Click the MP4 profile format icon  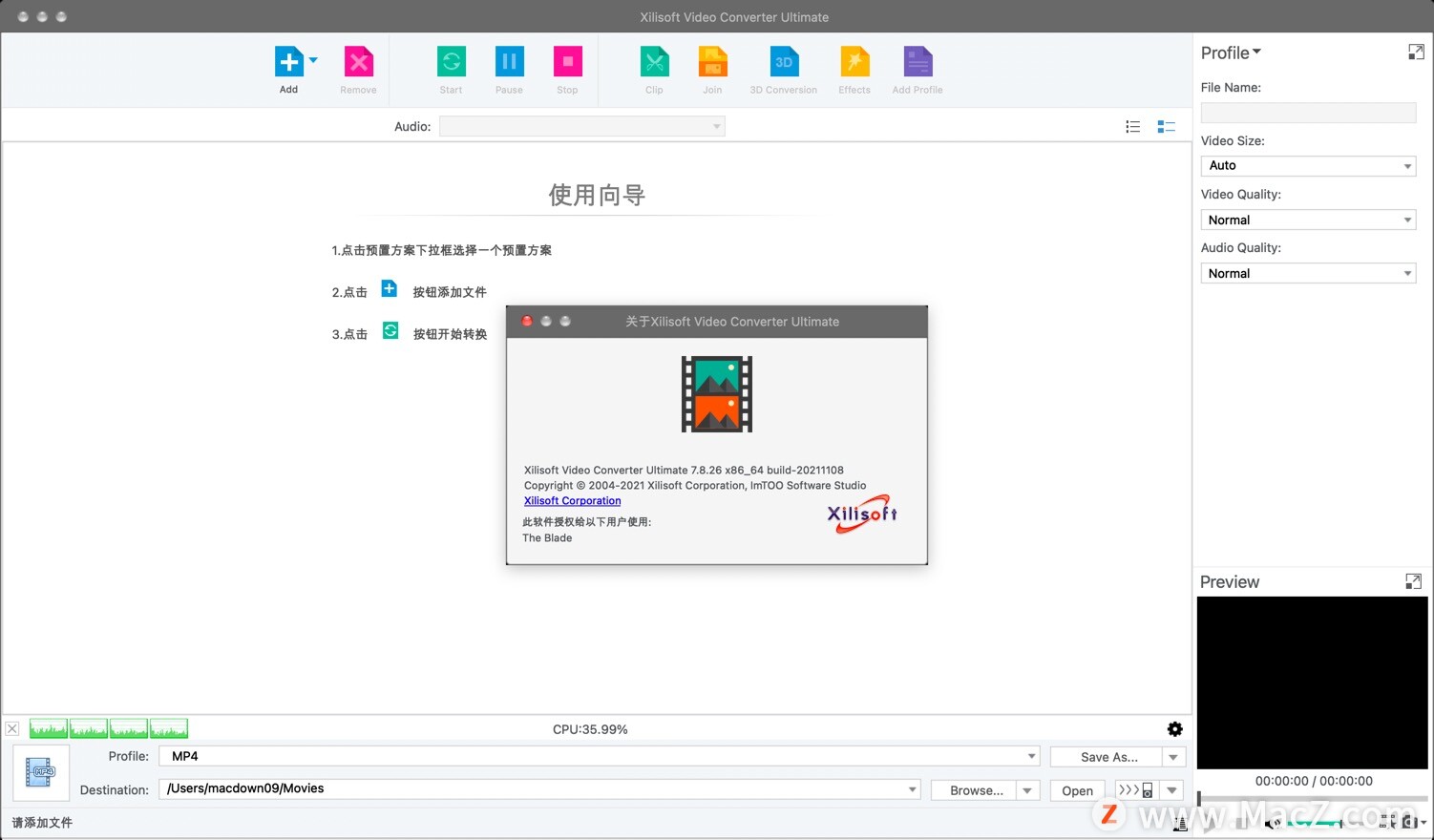[41, 773]
